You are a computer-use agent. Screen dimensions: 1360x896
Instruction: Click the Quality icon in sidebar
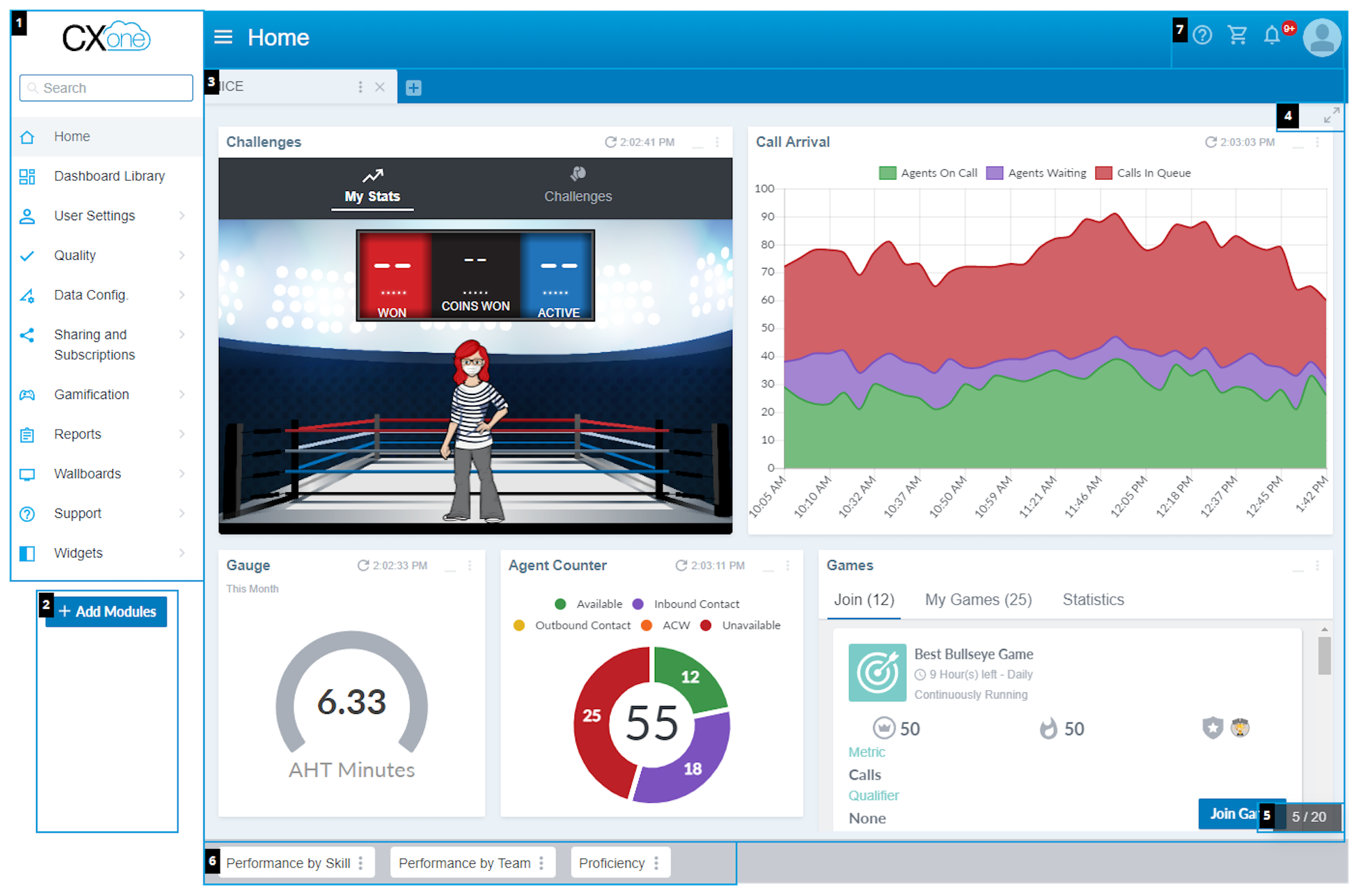tap(27, 254)
